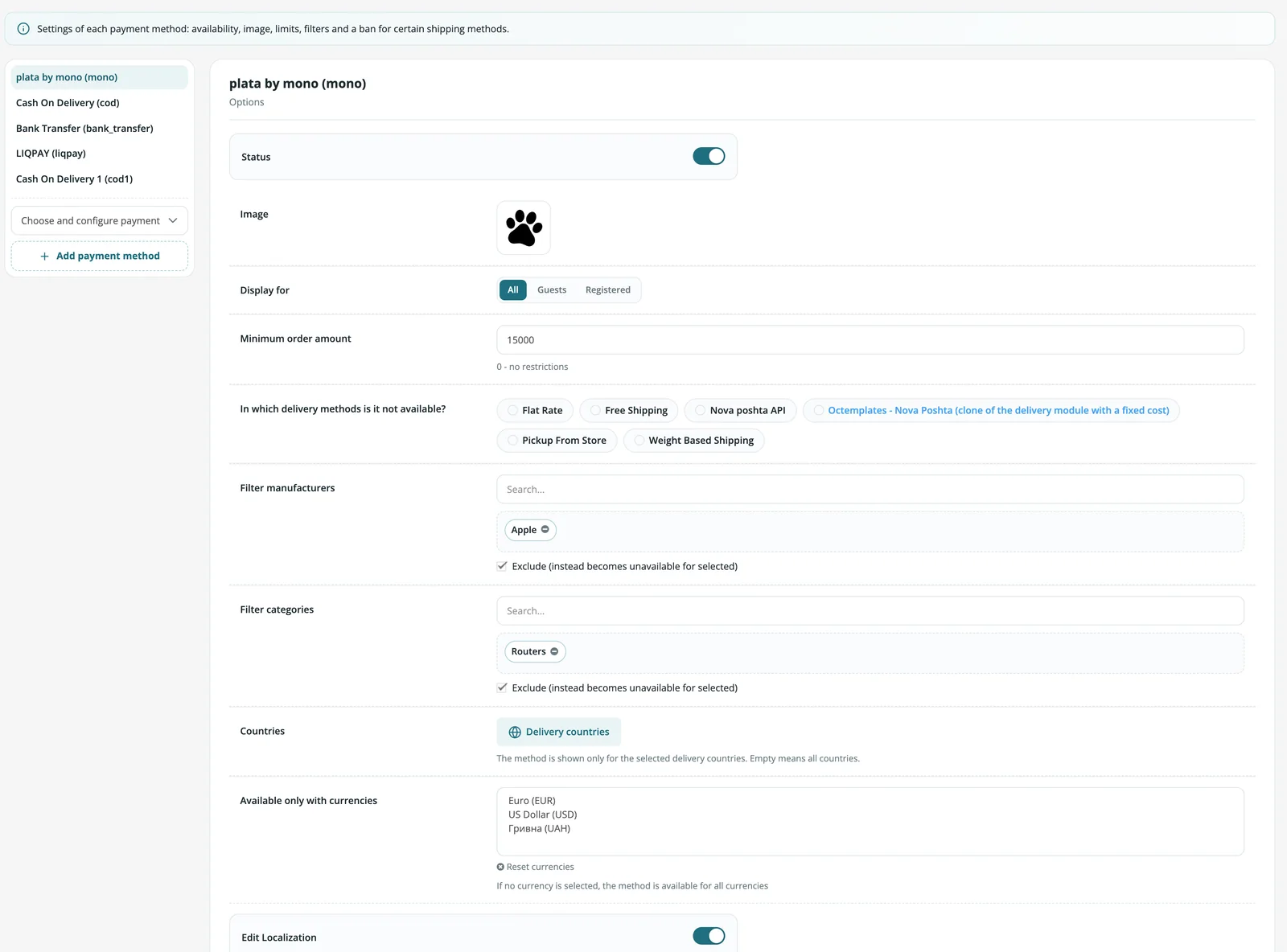This screenshot has width=1287, height=952.
Task: Switch Display for to Guests
Action: click(x=552, y=290)
